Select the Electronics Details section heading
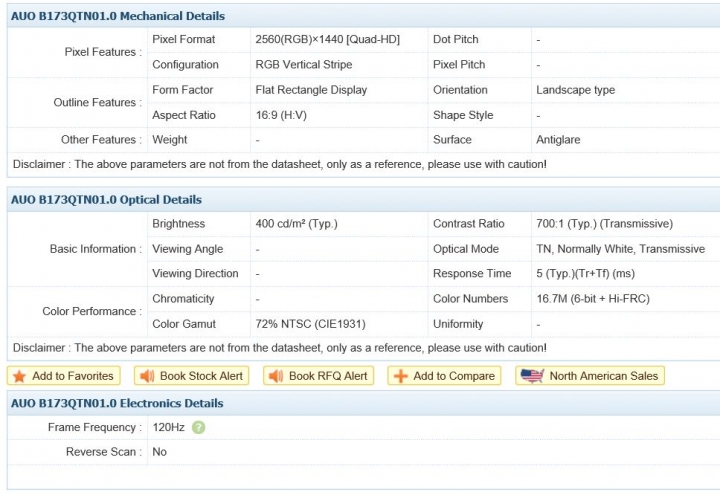The width and height of the screenshot is (720, 495). pyautogui.click(x=117, y=403)
